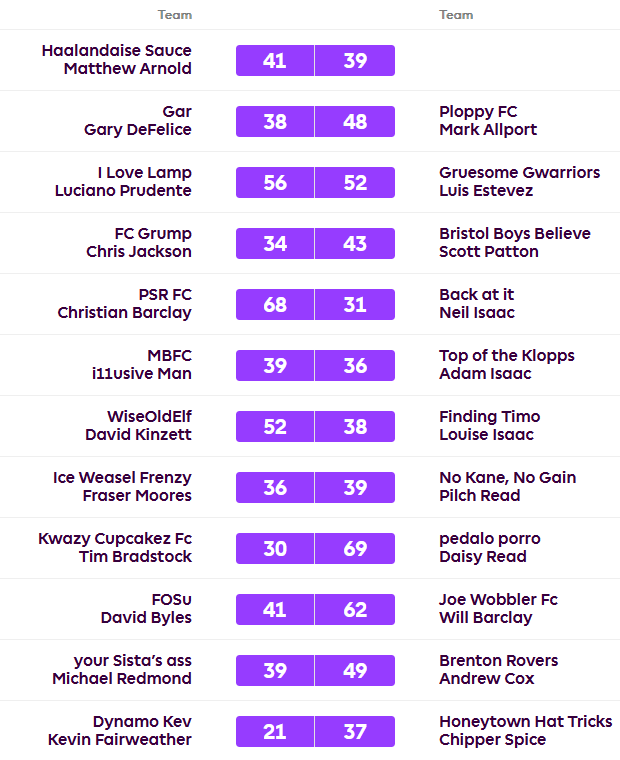The width and height of the screenshot is (620, 760).
Task: Click the left Team column header
Action: click(x=174, y=15)
